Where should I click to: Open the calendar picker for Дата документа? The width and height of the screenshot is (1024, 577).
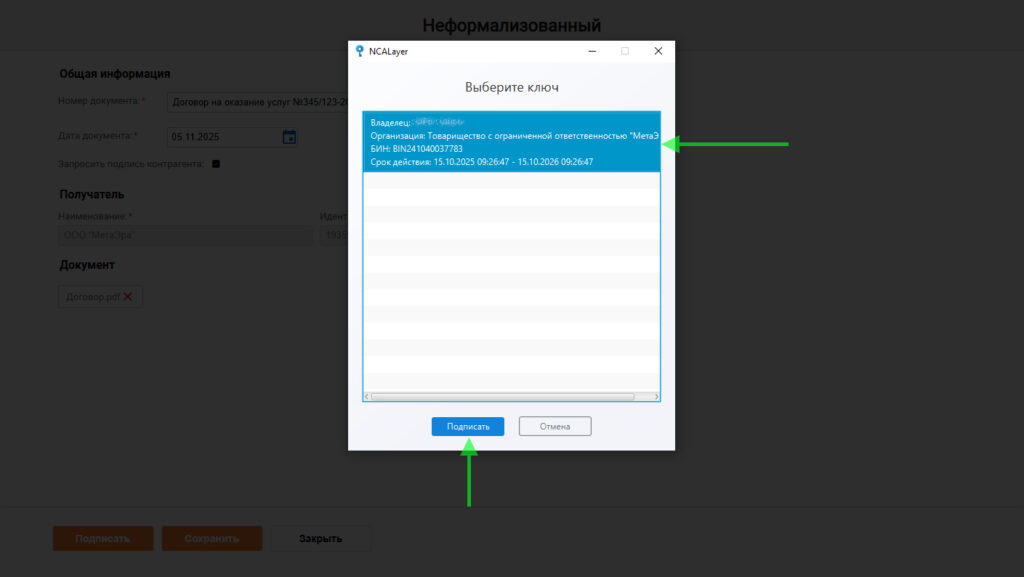tap(289, 137)
